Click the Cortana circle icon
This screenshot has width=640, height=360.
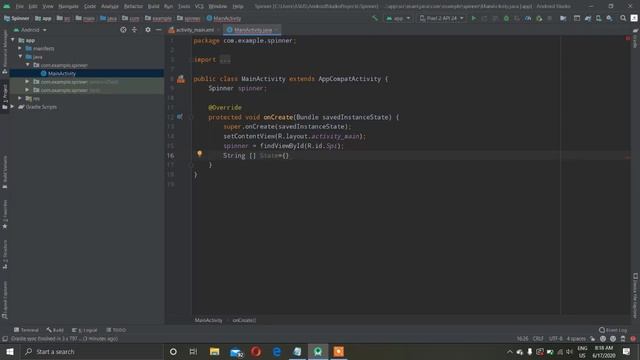(x=173, y=351)
